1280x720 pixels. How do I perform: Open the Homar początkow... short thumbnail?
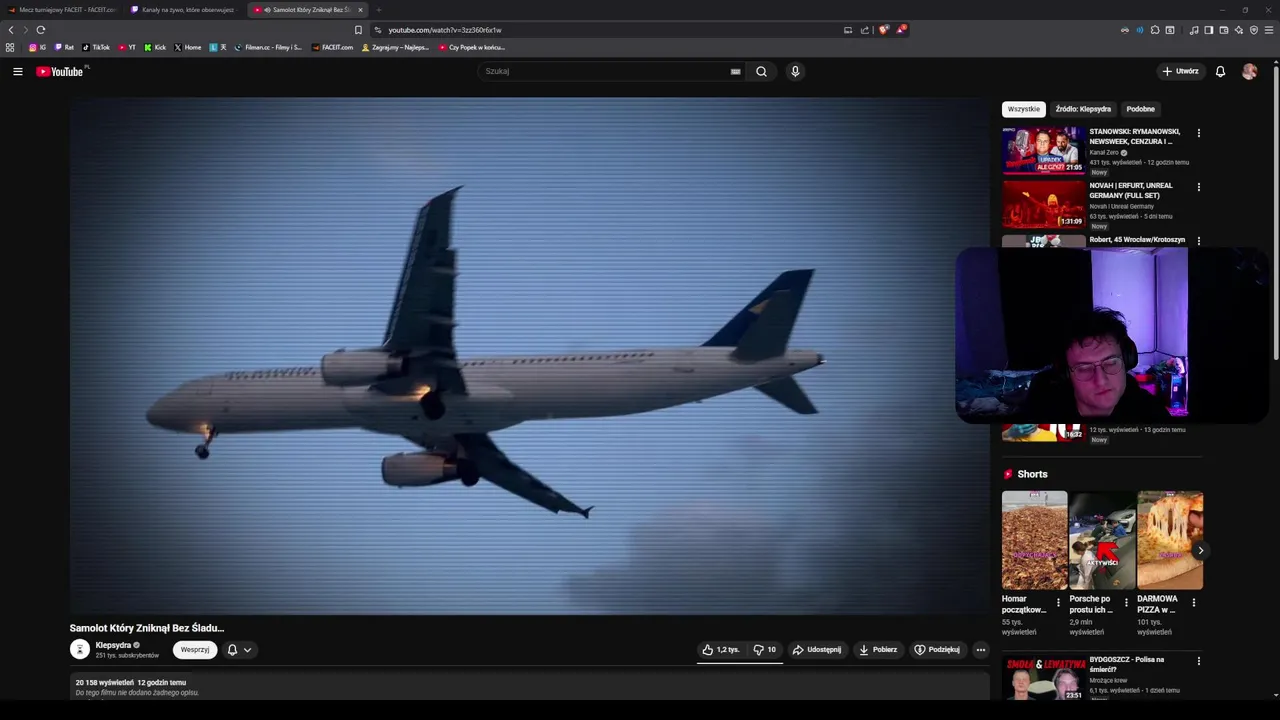[x=1034, y=540]
